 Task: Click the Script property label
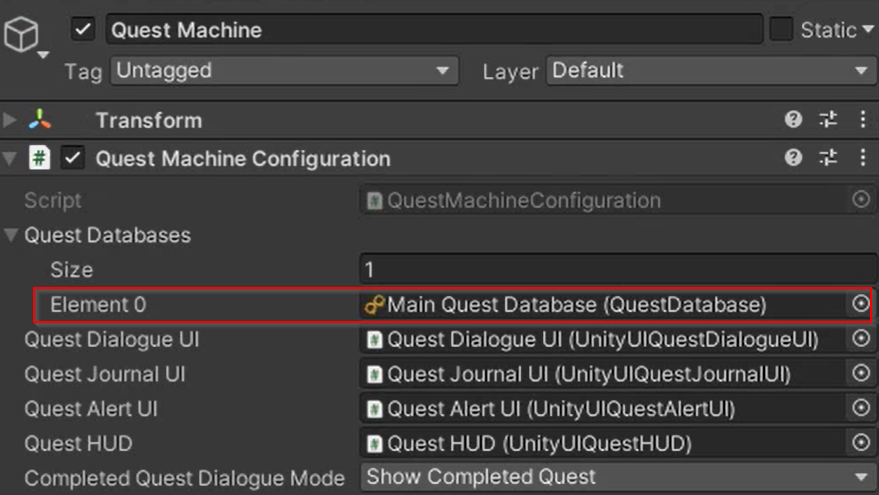pos(53,200)
